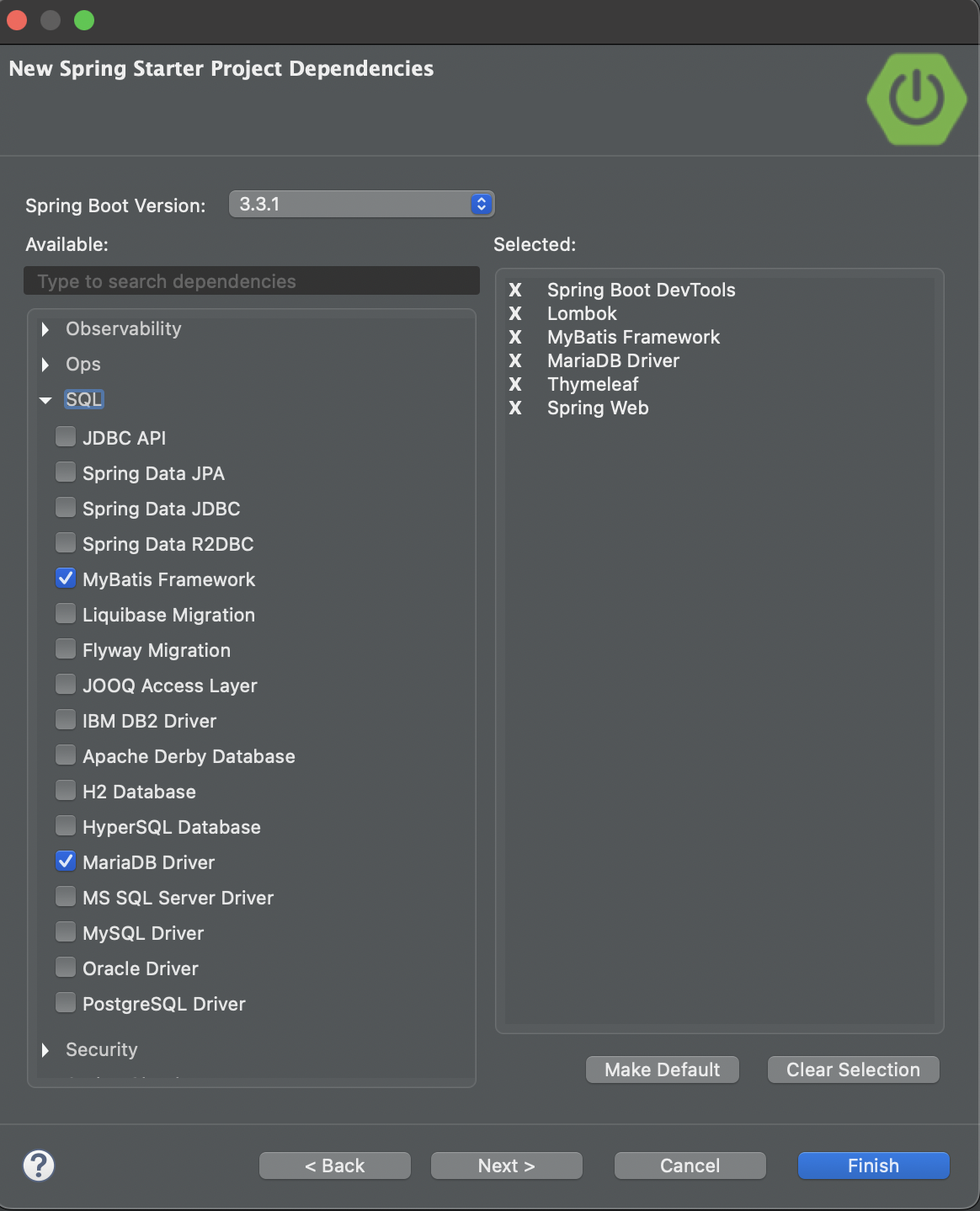Remove MariaDB Driver from the Selected list
The image size is (980, 1211).
(515, 361)
